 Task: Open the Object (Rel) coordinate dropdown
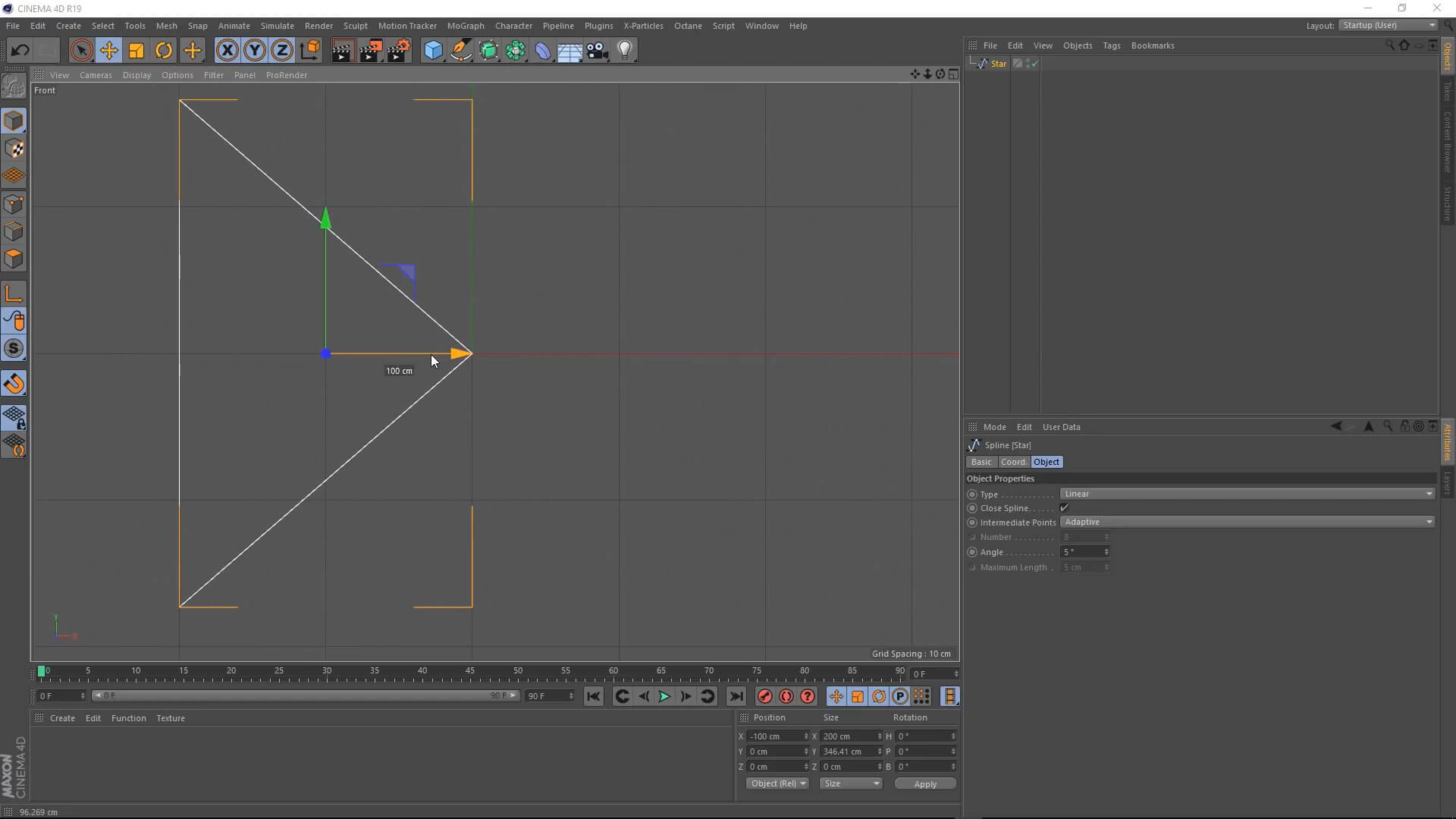pyautogui.click(x=777, y=783)
